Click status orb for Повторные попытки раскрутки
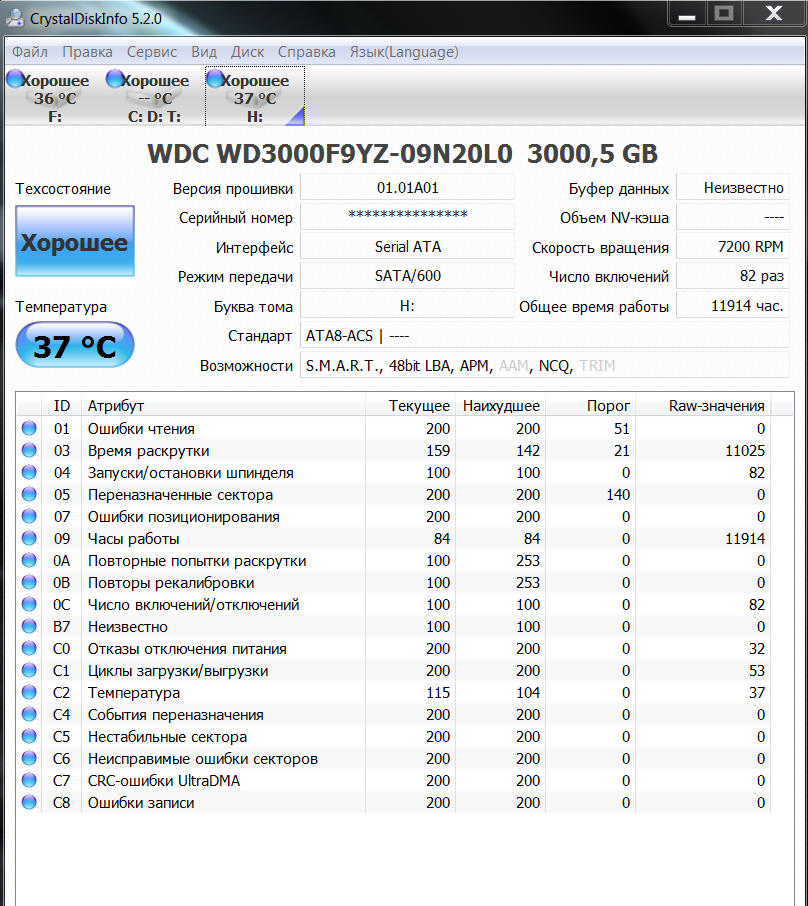This screenshot has height=906, width=808. [x=29, y=560]
